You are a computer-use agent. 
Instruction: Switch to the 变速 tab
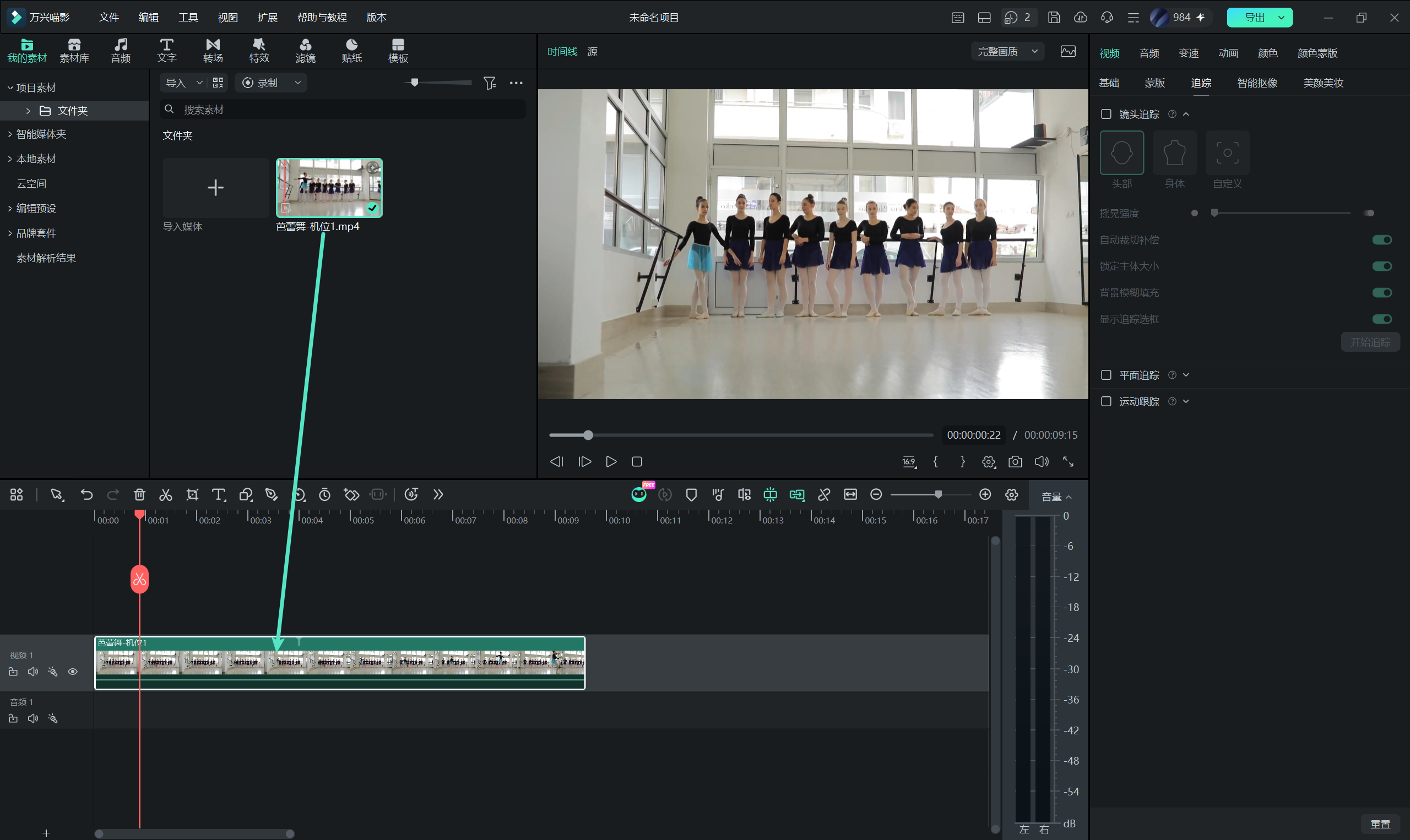tap(1188, 53)
